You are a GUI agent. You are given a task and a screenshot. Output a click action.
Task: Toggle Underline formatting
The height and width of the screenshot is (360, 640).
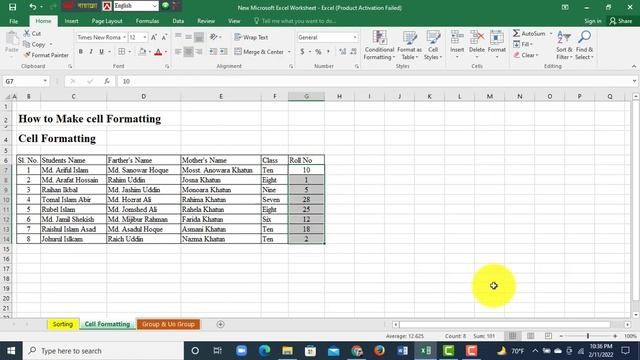click(x=101, y=52)
